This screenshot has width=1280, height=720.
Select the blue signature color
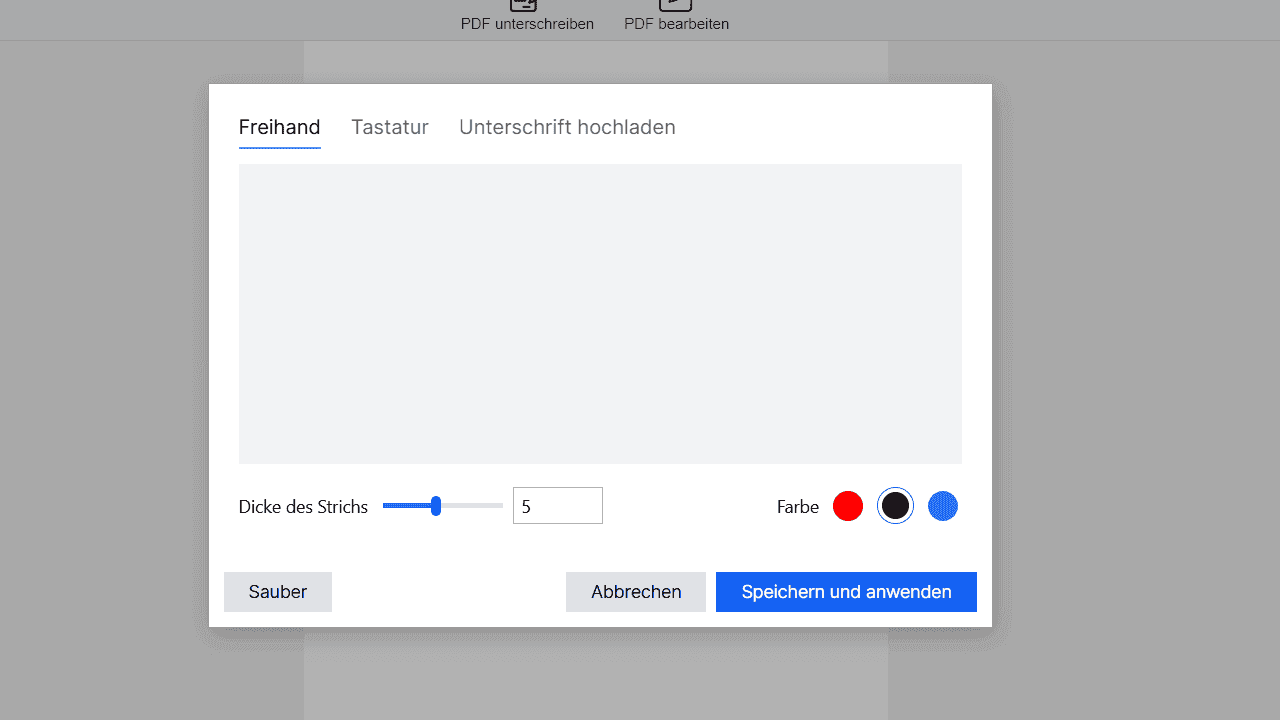point(943,506)
